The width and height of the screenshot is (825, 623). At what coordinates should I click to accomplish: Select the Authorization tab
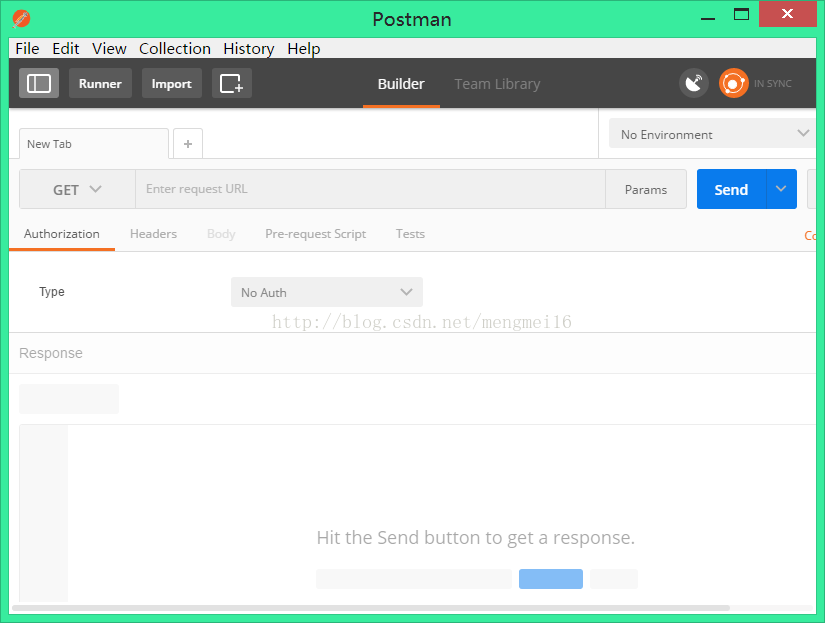62,234
